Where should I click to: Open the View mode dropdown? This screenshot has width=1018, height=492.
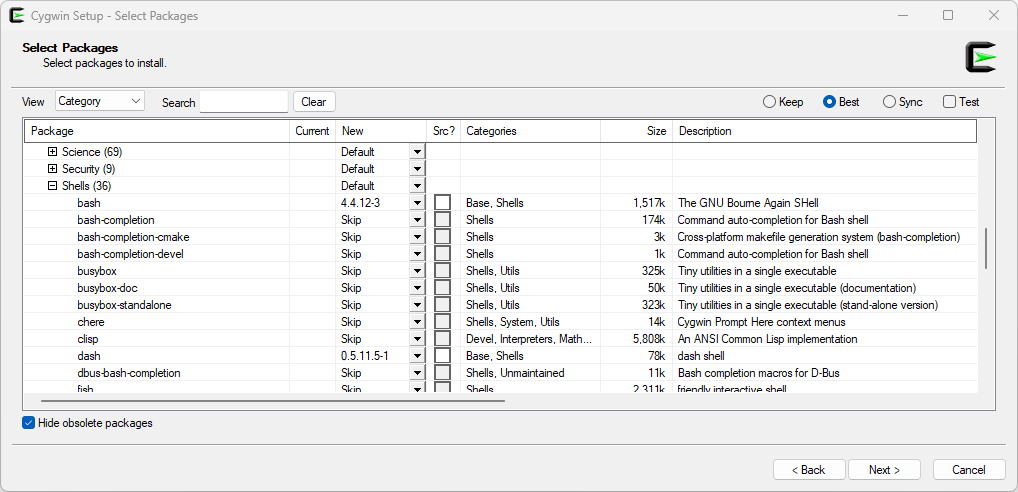pos(100,101)
